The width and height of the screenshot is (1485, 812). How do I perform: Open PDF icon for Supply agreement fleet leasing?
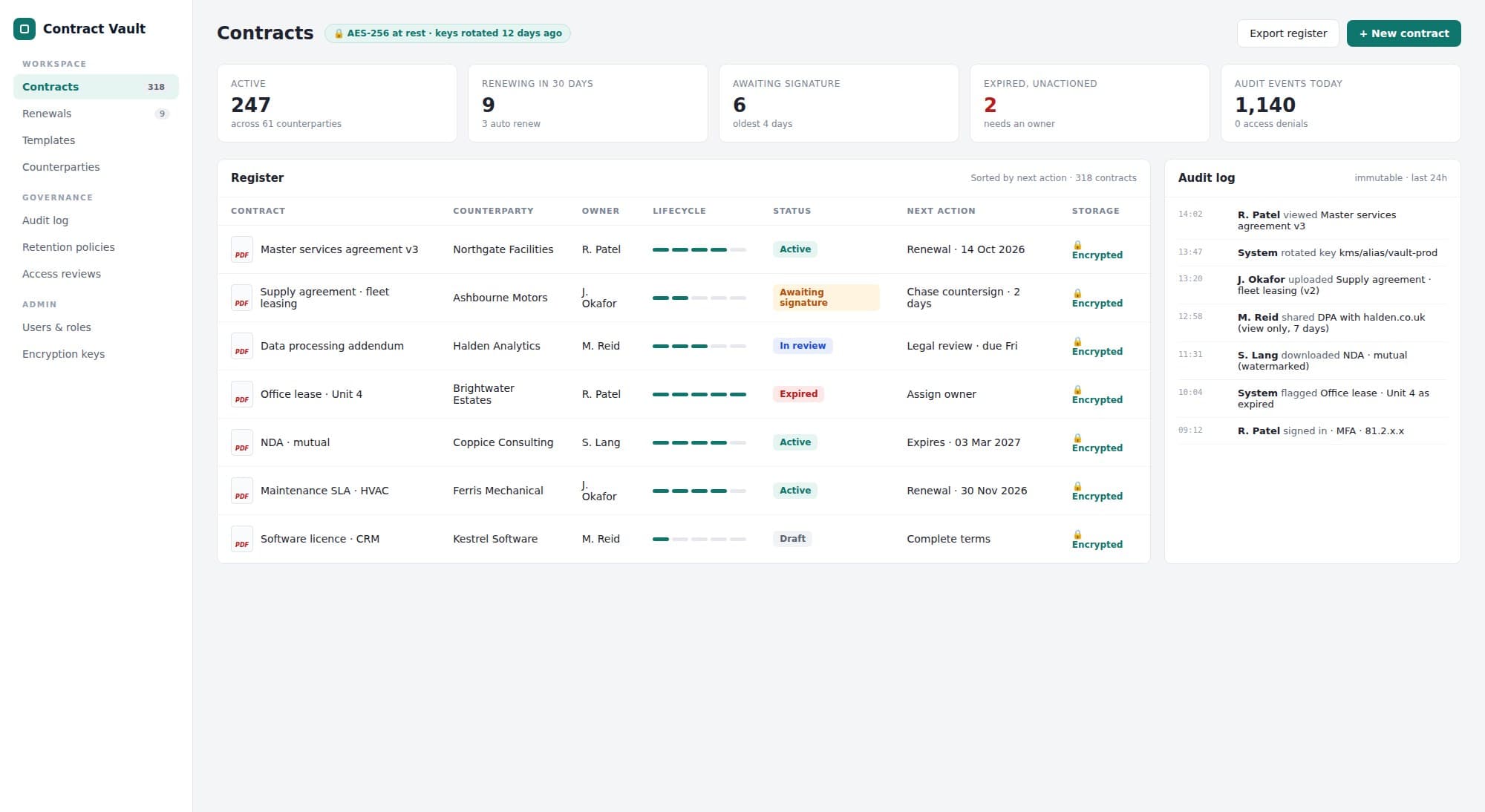tap(242, 298)
